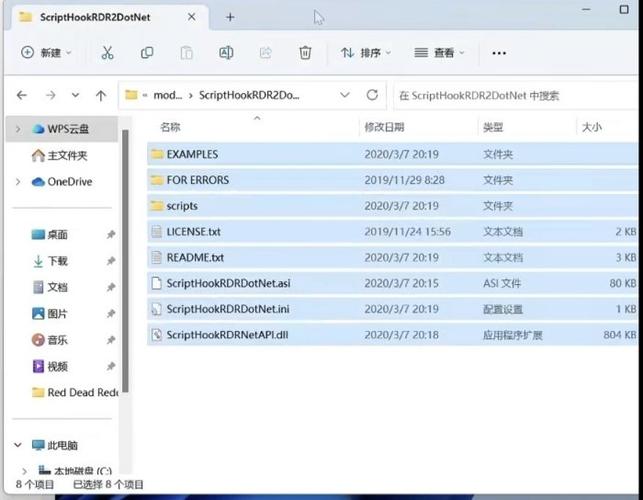Unpin 音乐 using its pin icon
The height and width of the screenshot is (500, 643).
coord(111,340)
